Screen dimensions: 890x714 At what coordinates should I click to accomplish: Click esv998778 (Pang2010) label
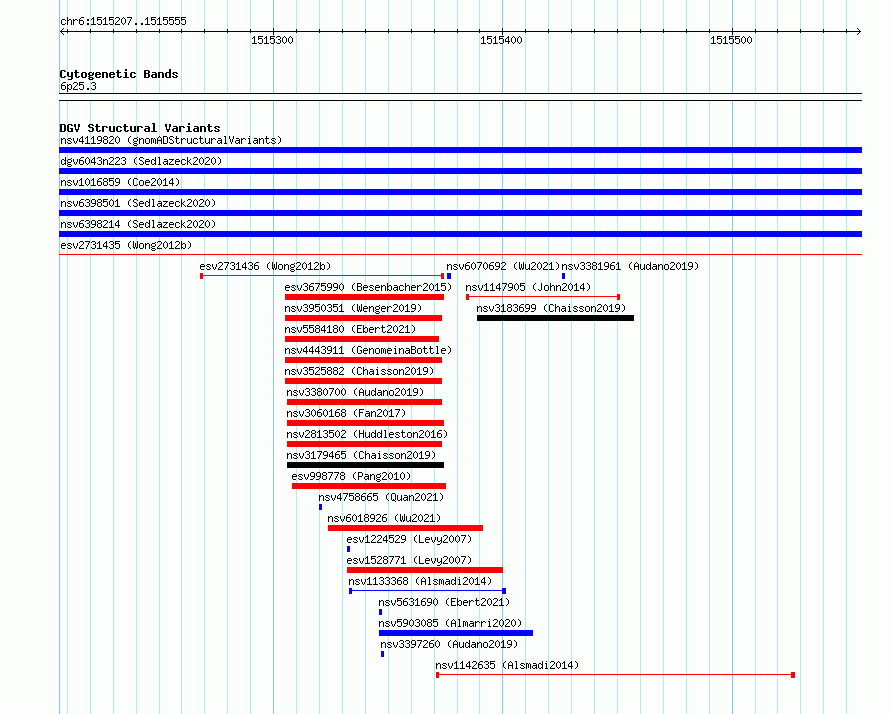351,476
